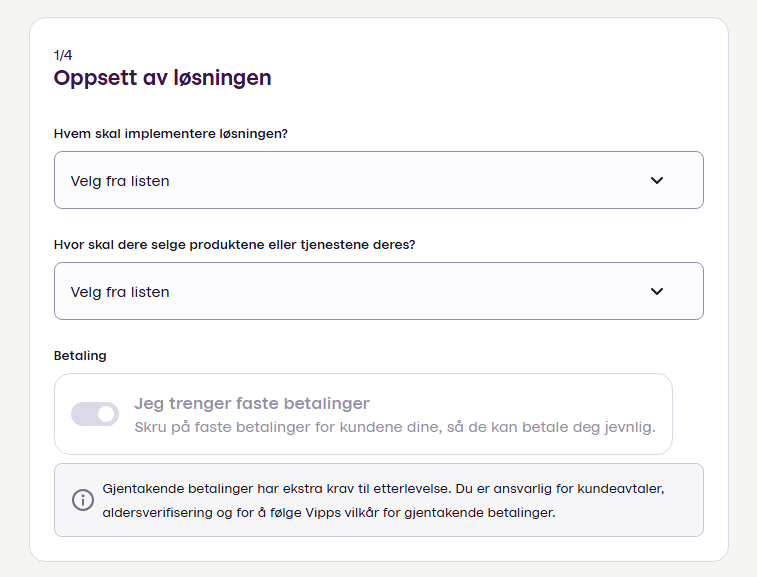Image resolution: width=757 pixels, height=577 pixels.
Task: Click 'kundeavtaler' in the compliance notice
Action: click(x=640, y=490)
